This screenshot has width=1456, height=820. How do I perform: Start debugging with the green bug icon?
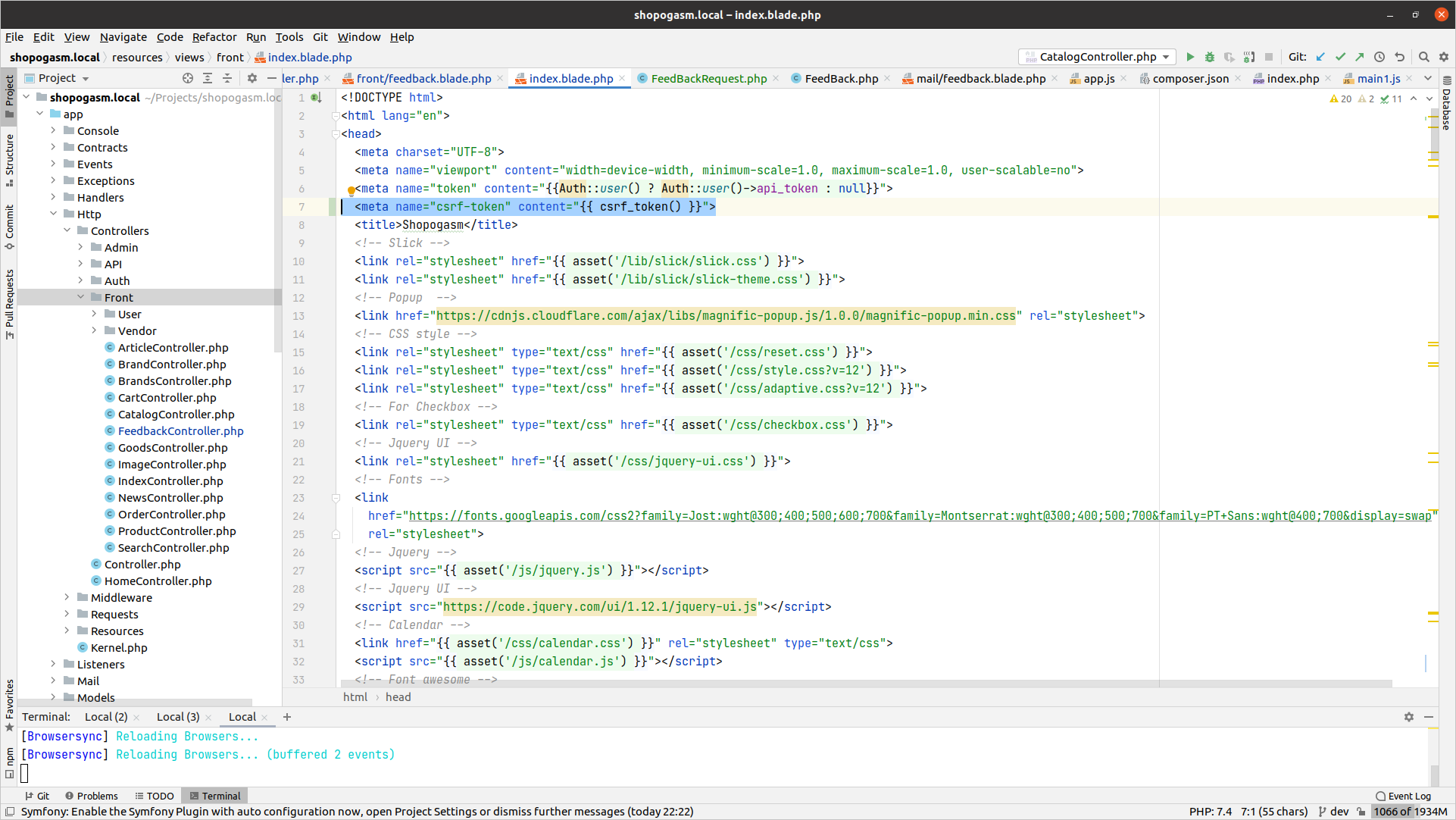coord(1210,57)
